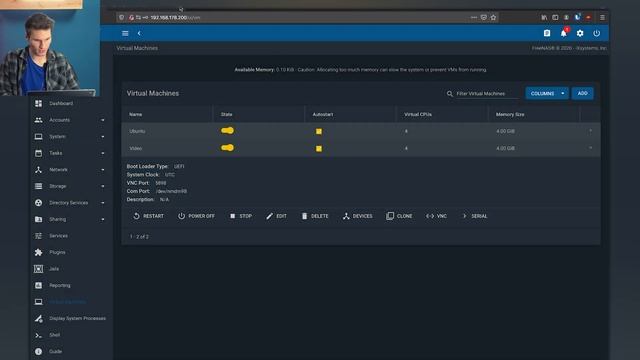
Task: Open the Virtual Machines sidebar item
Action: pyautogui.click(x=67, y=302)
